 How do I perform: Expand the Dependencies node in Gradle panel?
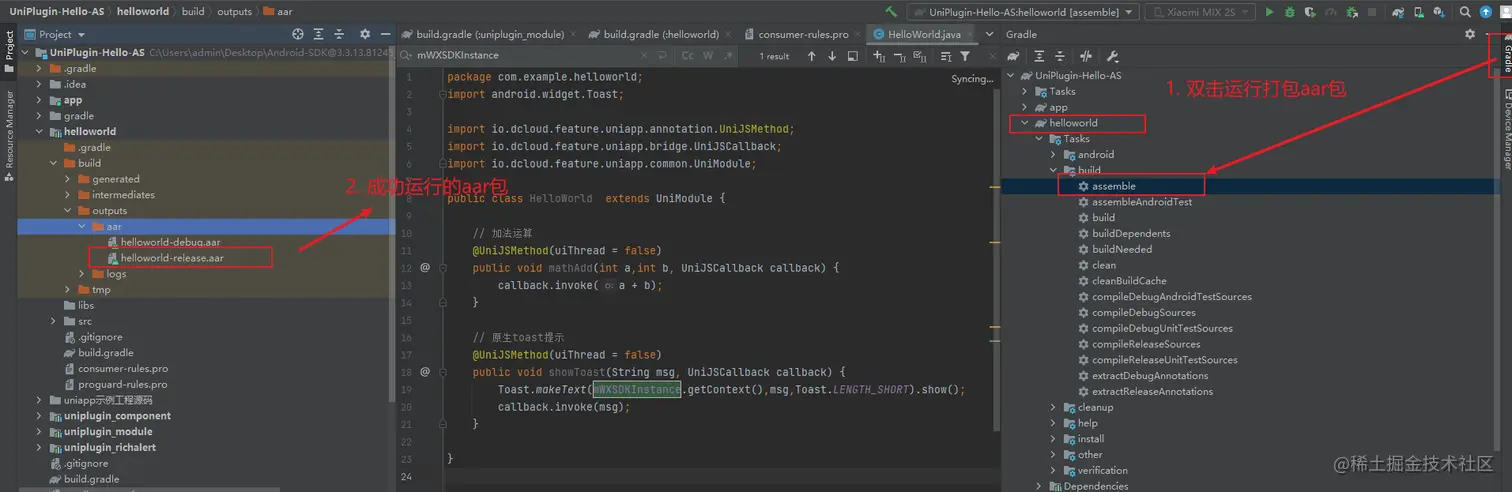(1039, 486)
